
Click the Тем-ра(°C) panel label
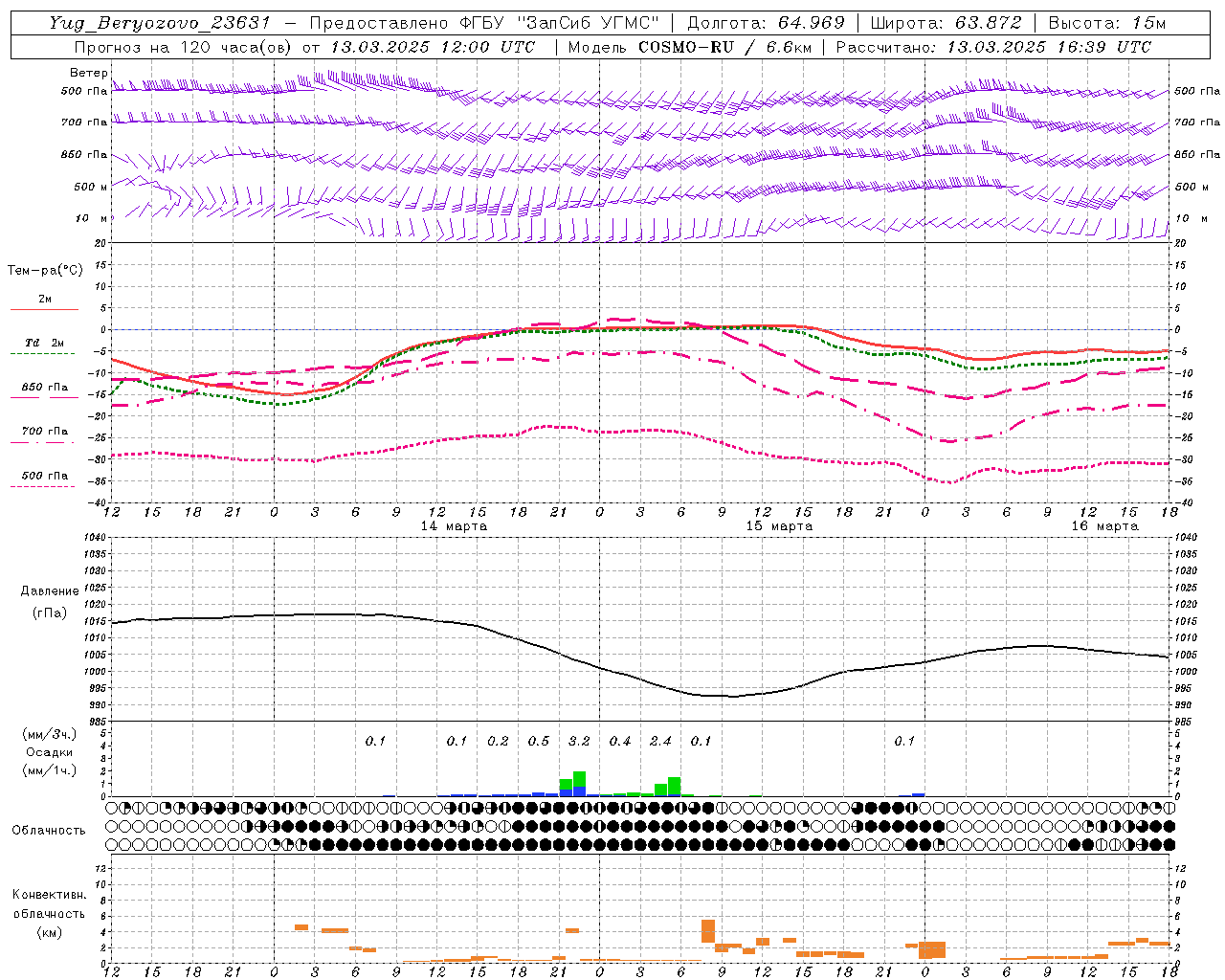pos(45,271)
